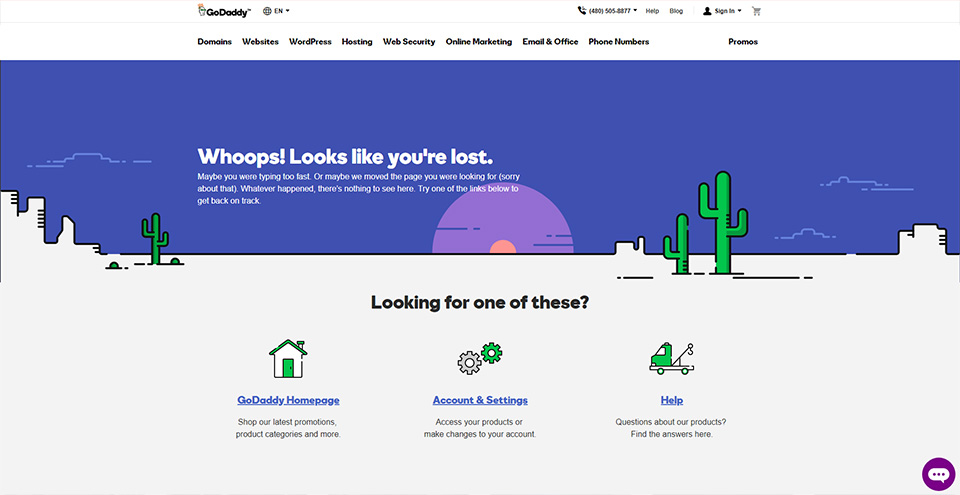
Task: Open the Email & Office menu
Action: click(550, 42)
